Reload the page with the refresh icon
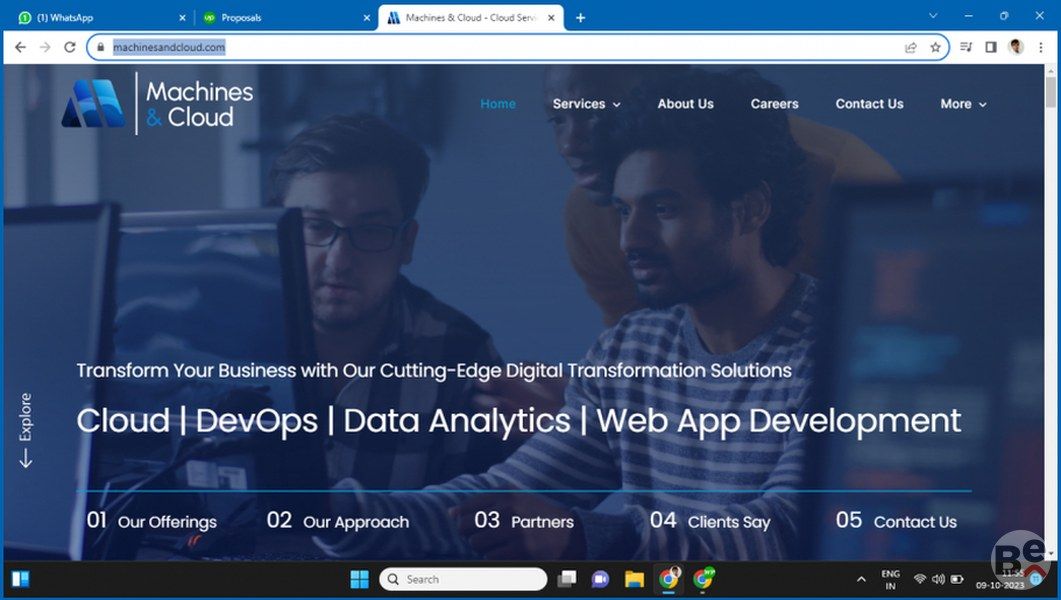Image resolution: width=1061 pixels, height=600 pixels. tap(70, 47)
